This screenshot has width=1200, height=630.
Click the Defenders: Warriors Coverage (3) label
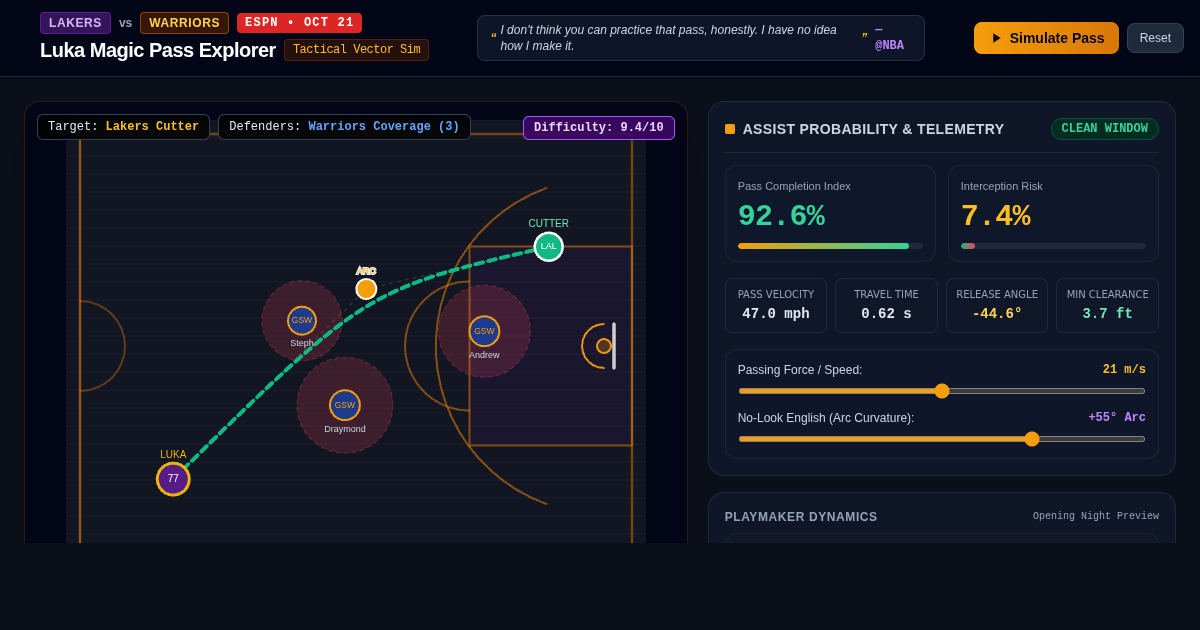[344, 127]
